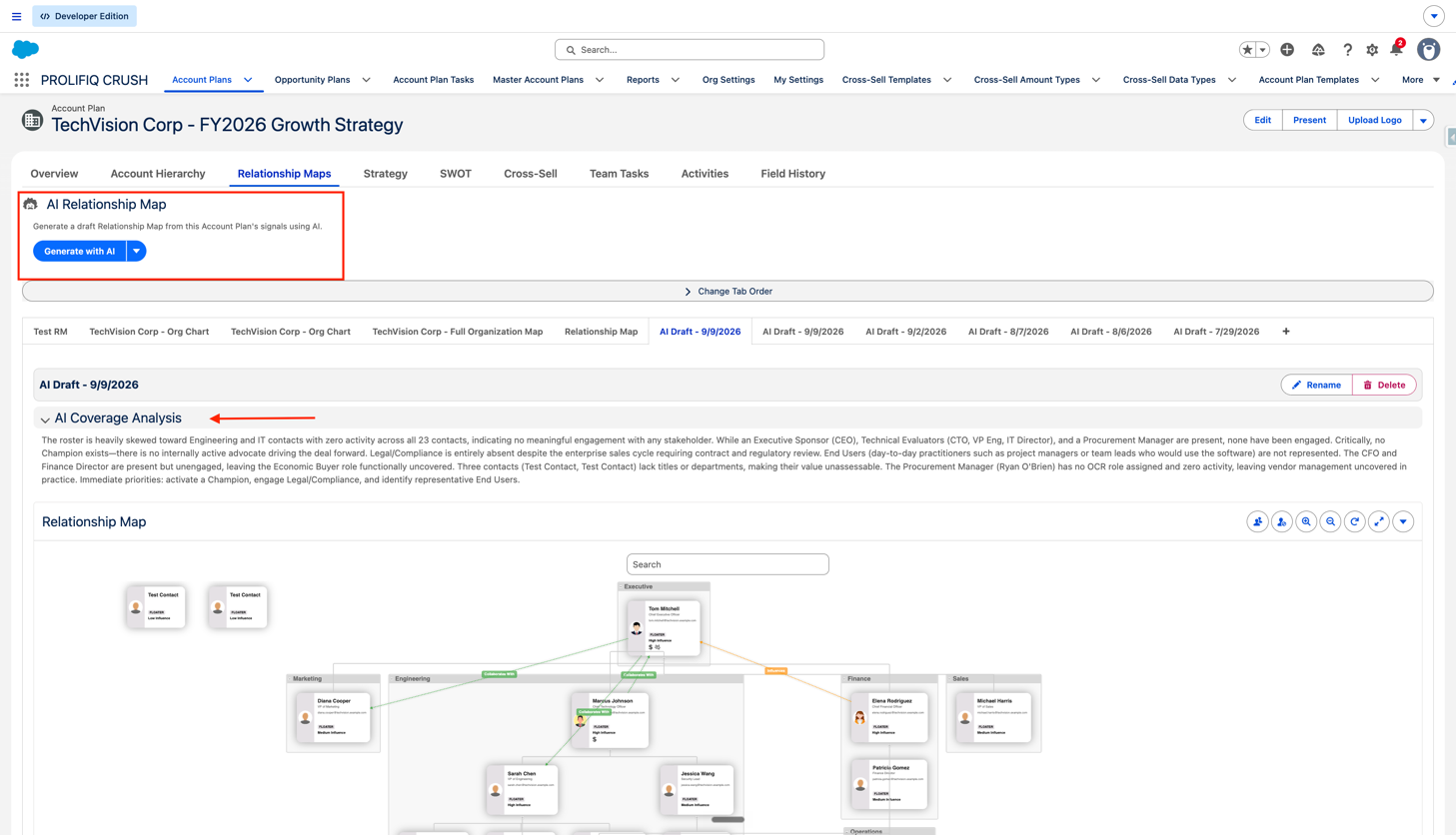Open the Master Account Plans dropdown chevron
Screen dimensions: 1456x835
click(600, 80)
